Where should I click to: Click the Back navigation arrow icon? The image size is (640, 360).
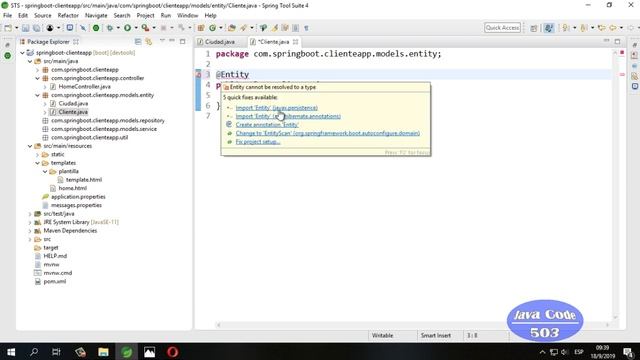tap(613, 28)
